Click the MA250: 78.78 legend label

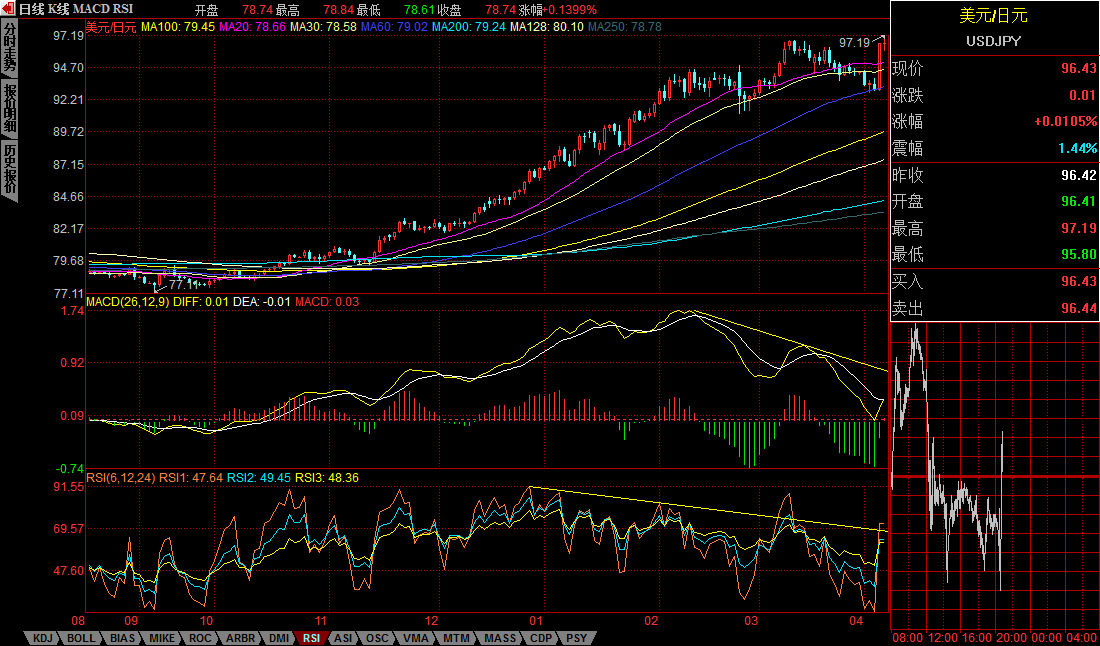click(624, 27)
